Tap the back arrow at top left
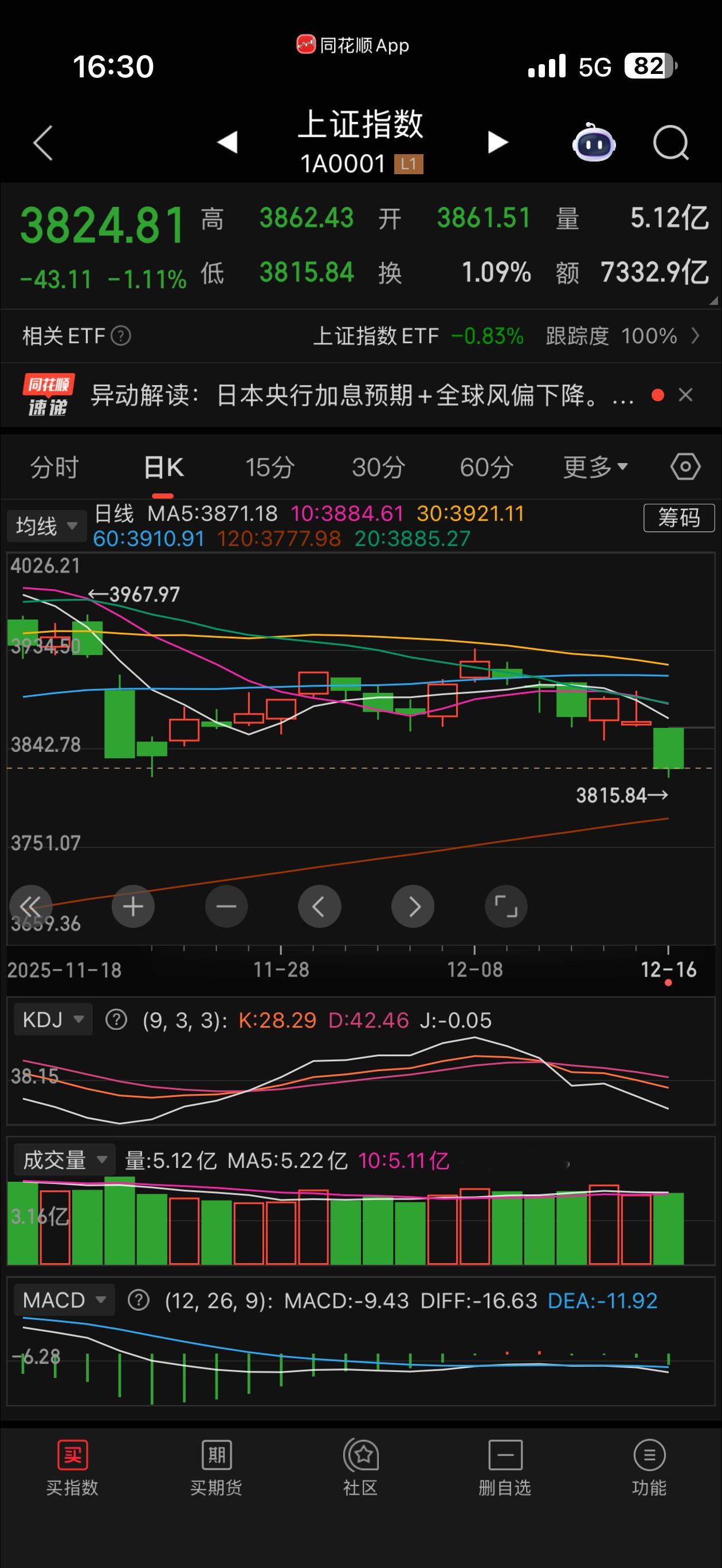The image size is (722, 1568). pyautogui.click(x=42, y=143)
